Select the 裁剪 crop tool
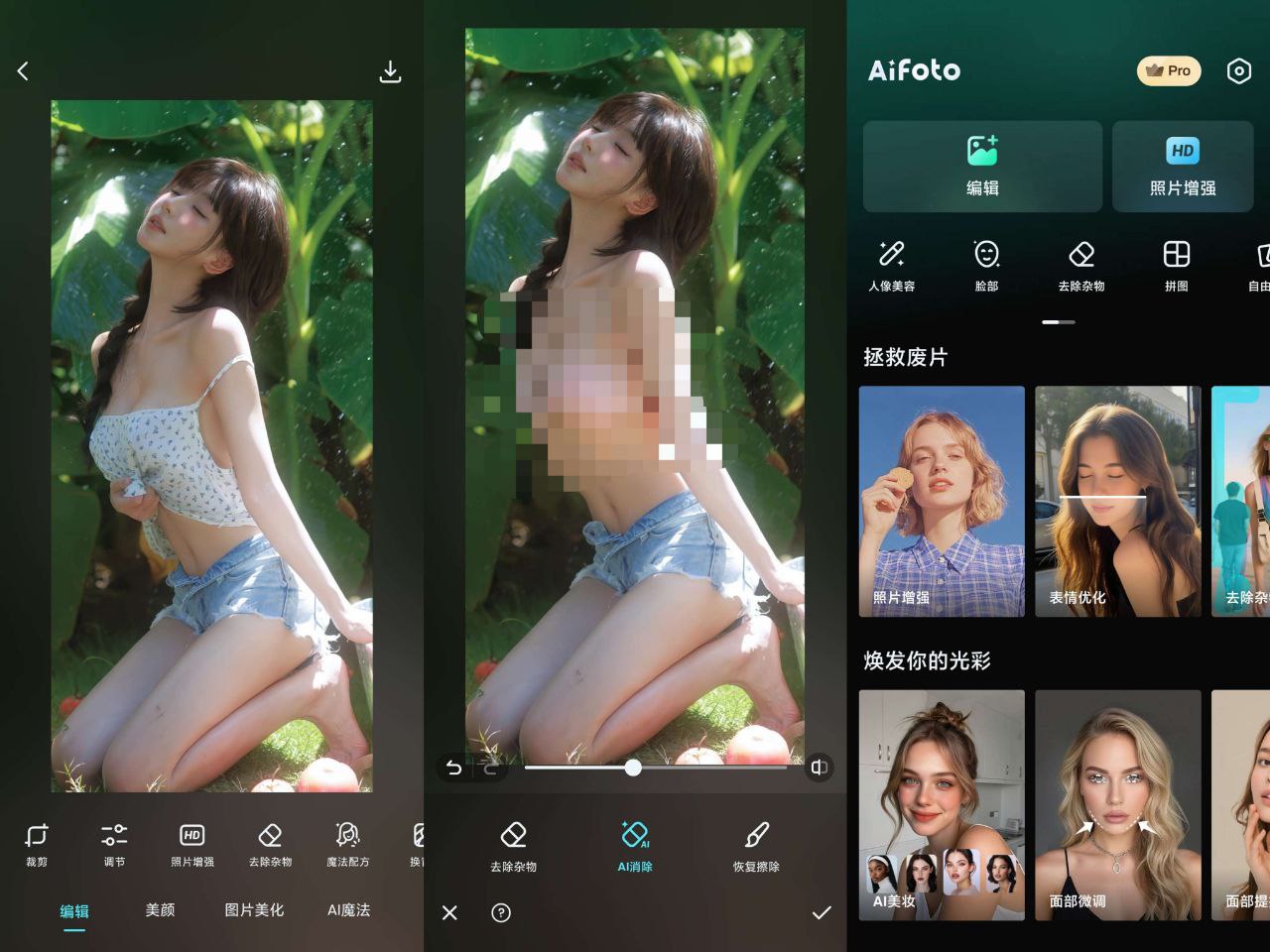1270x952 pixels. pyautogui.click(x=37, y=844)
